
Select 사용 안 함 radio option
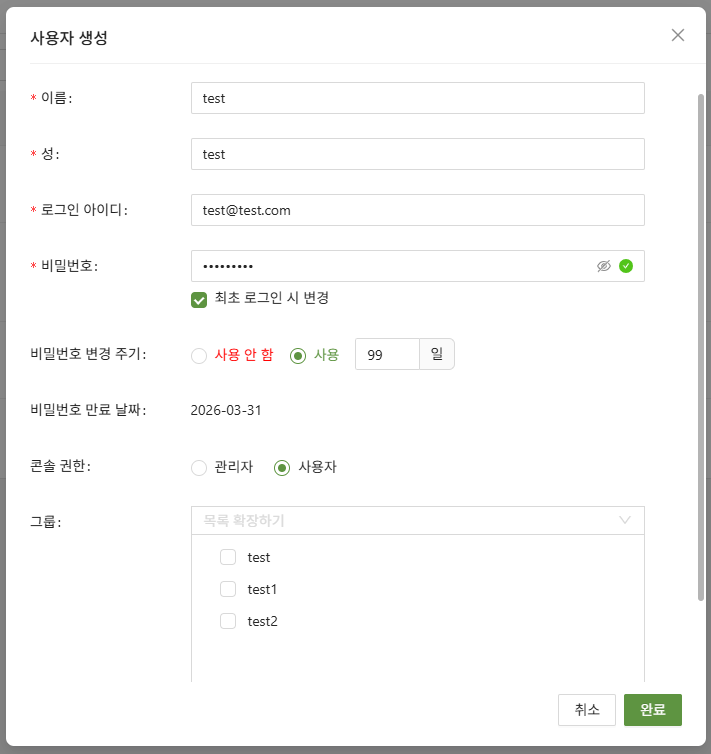(199, 355)
